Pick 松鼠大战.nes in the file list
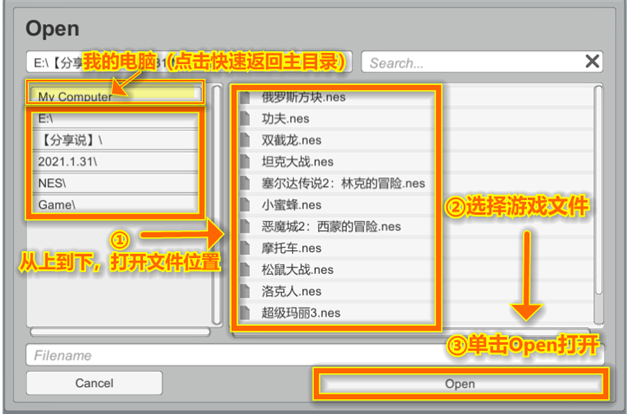This screenshot has width=630, height=414. click(x=292, y=269)
